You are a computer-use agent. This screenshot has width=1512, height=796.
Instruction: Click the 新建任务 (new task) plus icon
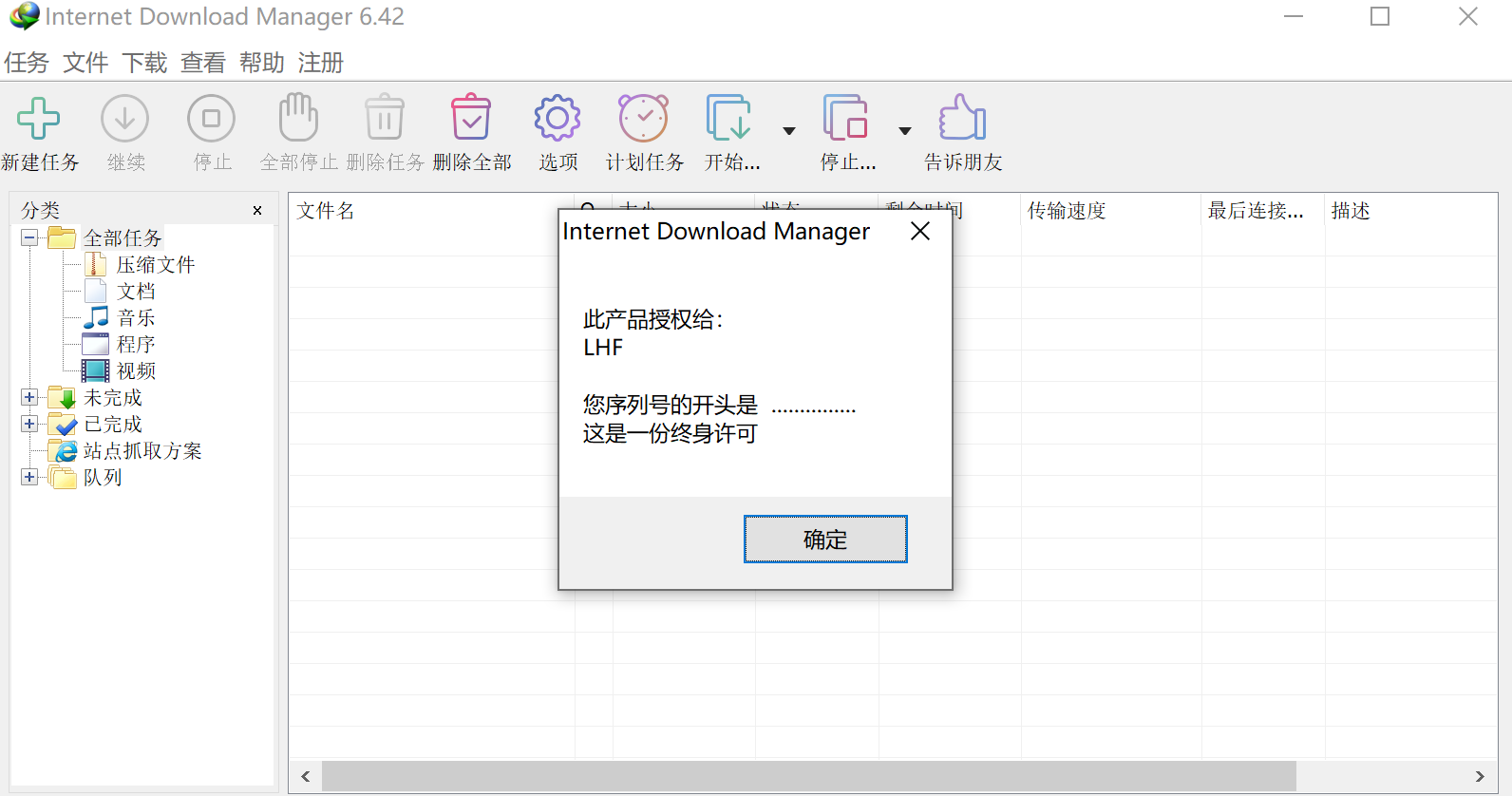pos(39,119)
